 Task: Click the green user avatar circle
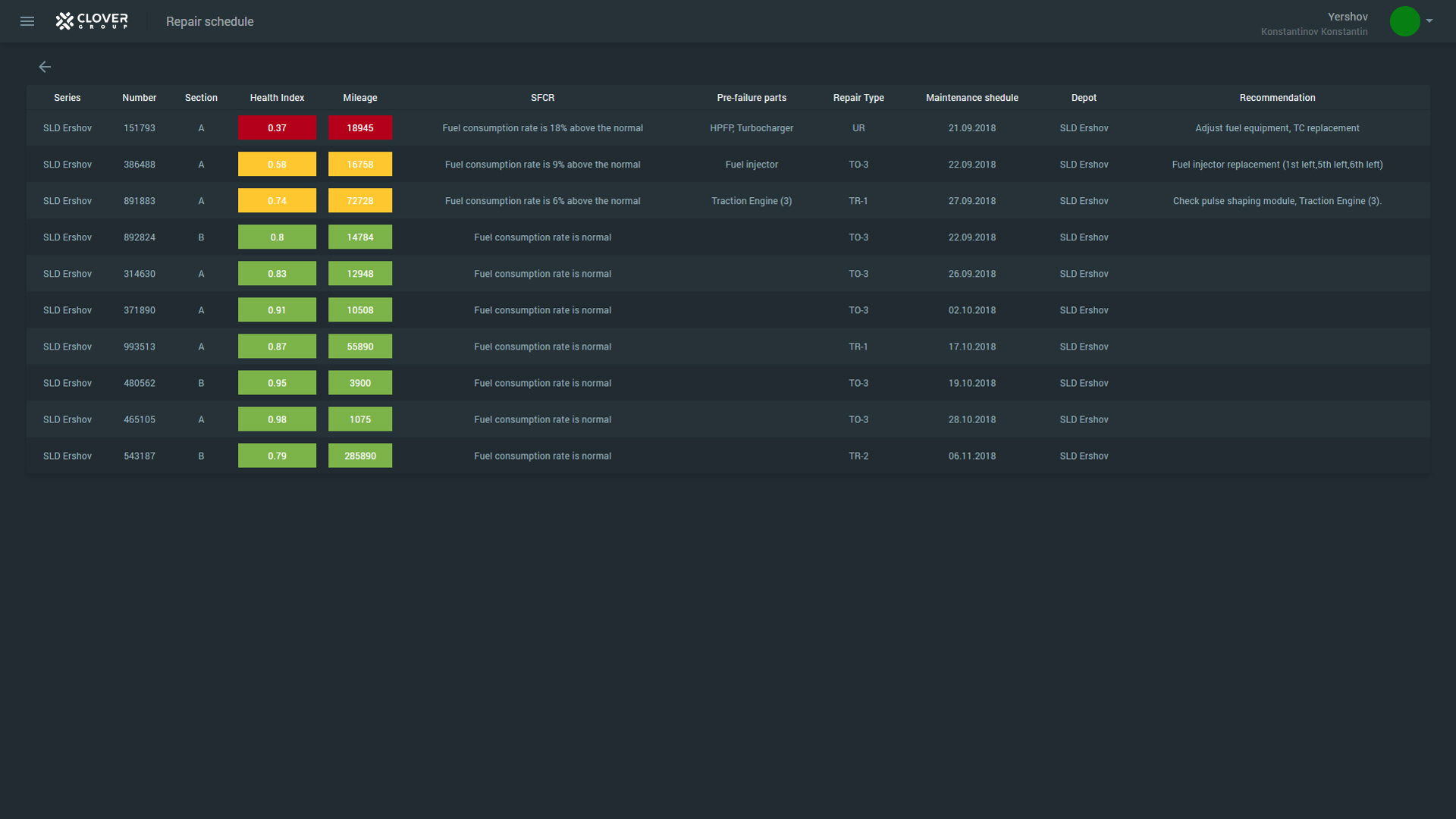pos(1404,21)
